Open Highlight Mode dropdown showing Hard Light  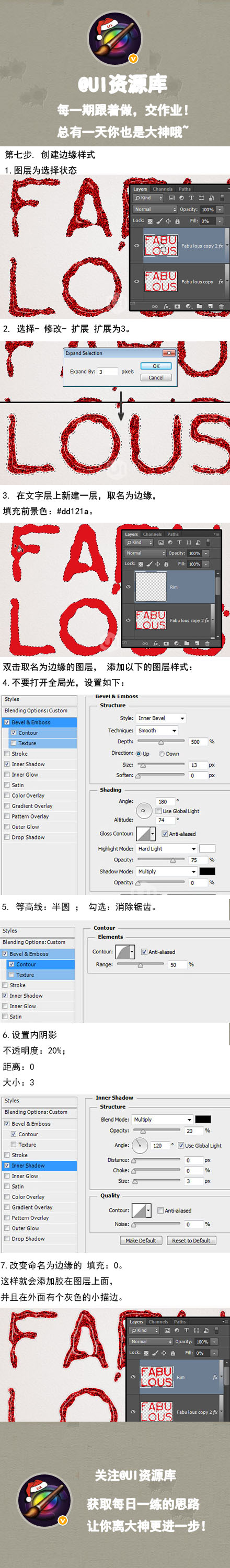point(167,848)
